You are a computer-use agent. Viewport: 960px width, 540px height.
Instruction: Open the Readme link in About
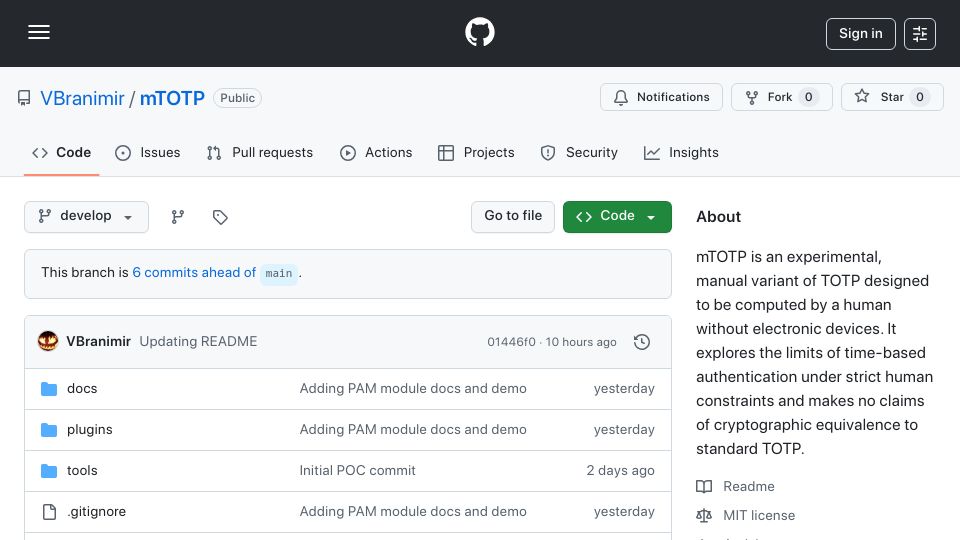click(x=749, y=487)
